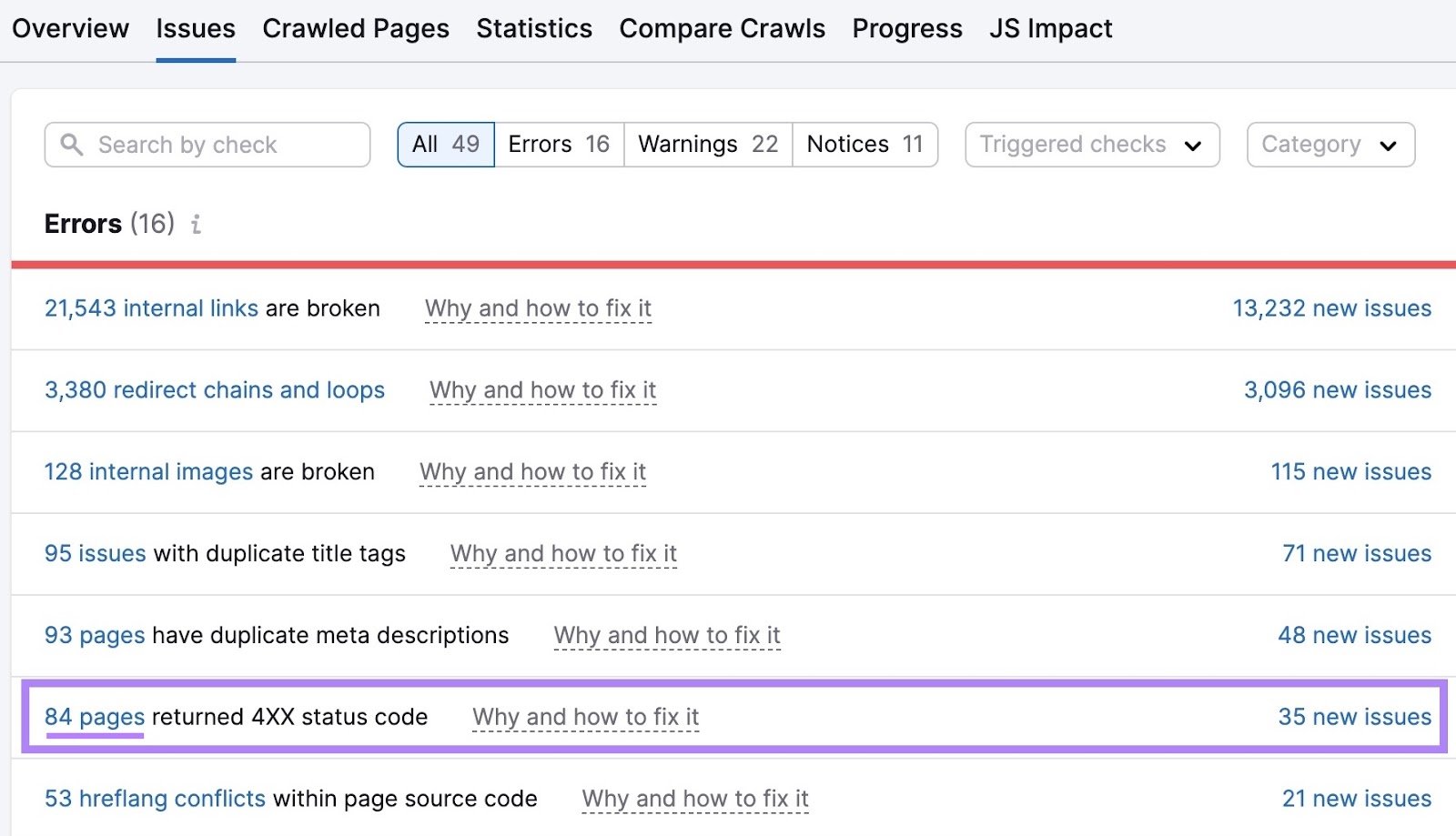1456x836 pixels.
Task: Open the 53 hreflang conflicts link
Action: 155,799
